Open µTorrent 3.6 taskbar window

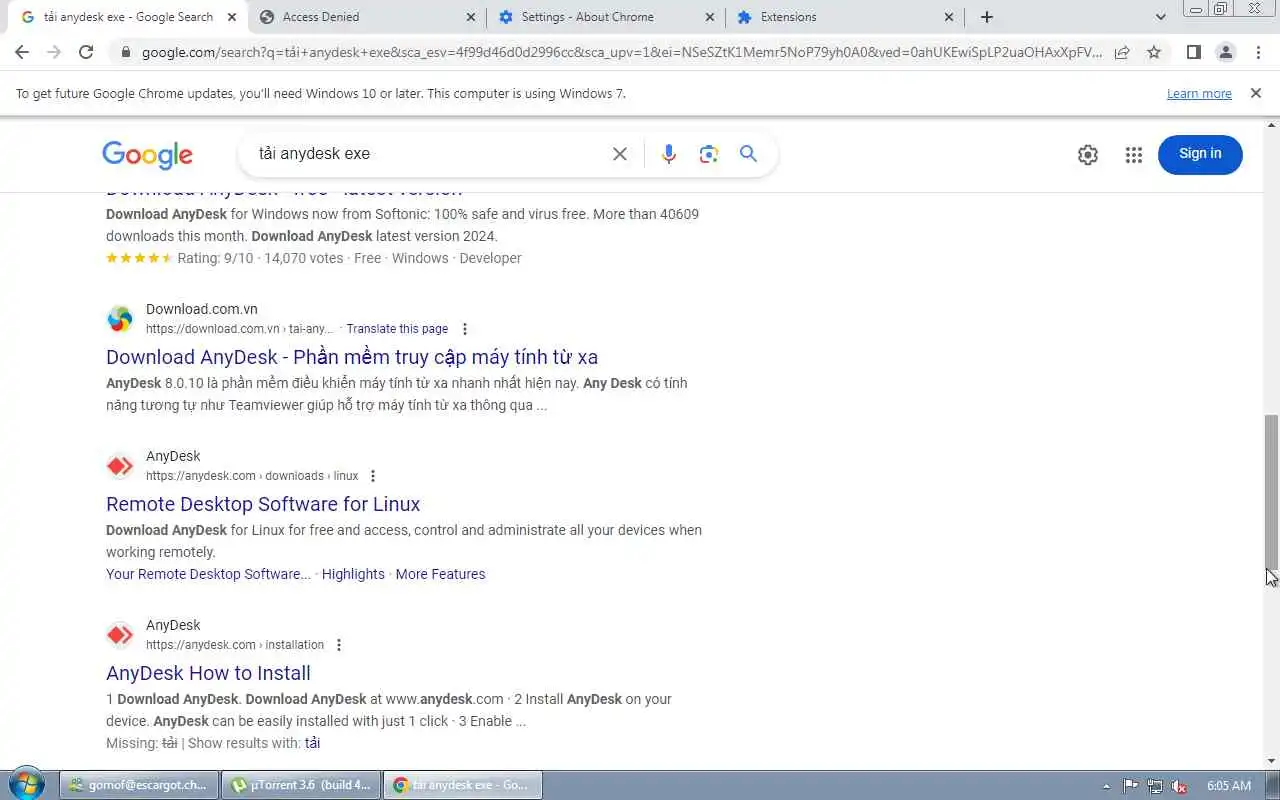coord(300,786)
